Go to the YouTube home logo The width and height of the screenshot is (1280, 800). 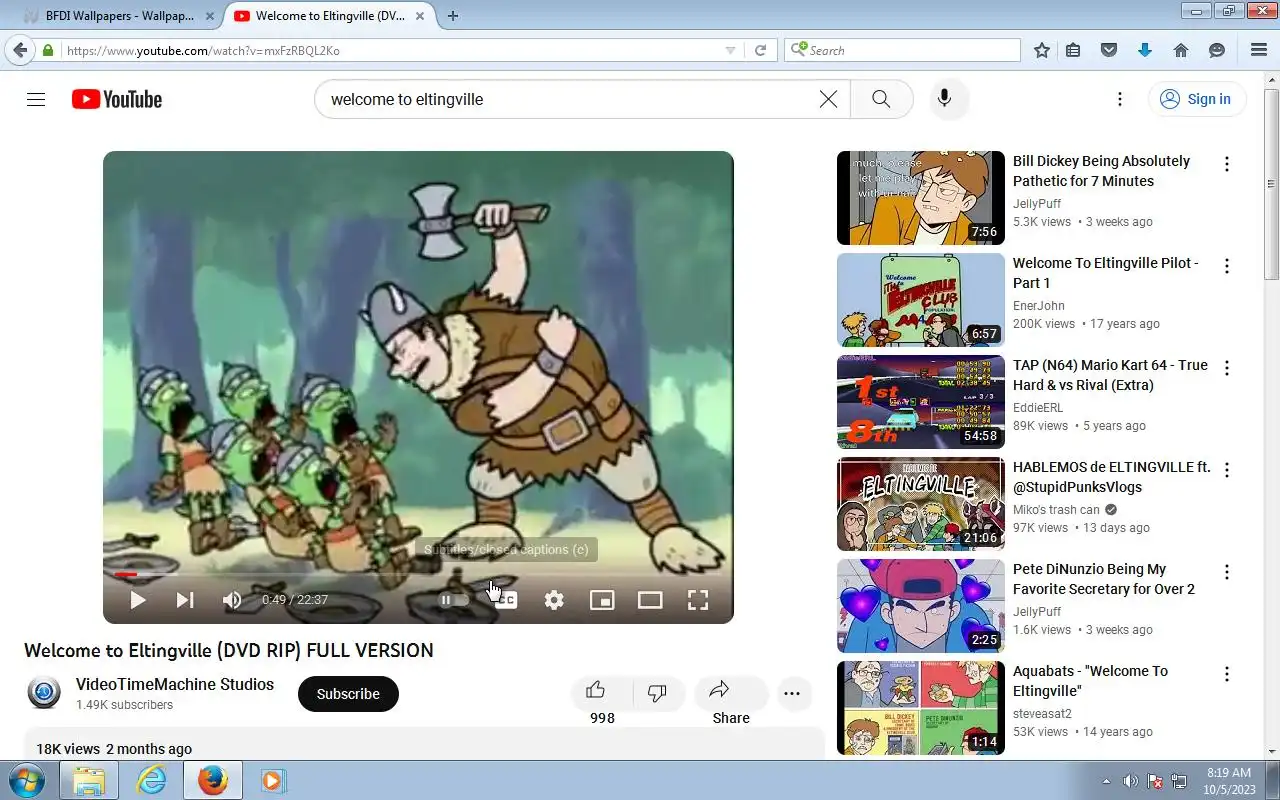[x=116, y=99]
